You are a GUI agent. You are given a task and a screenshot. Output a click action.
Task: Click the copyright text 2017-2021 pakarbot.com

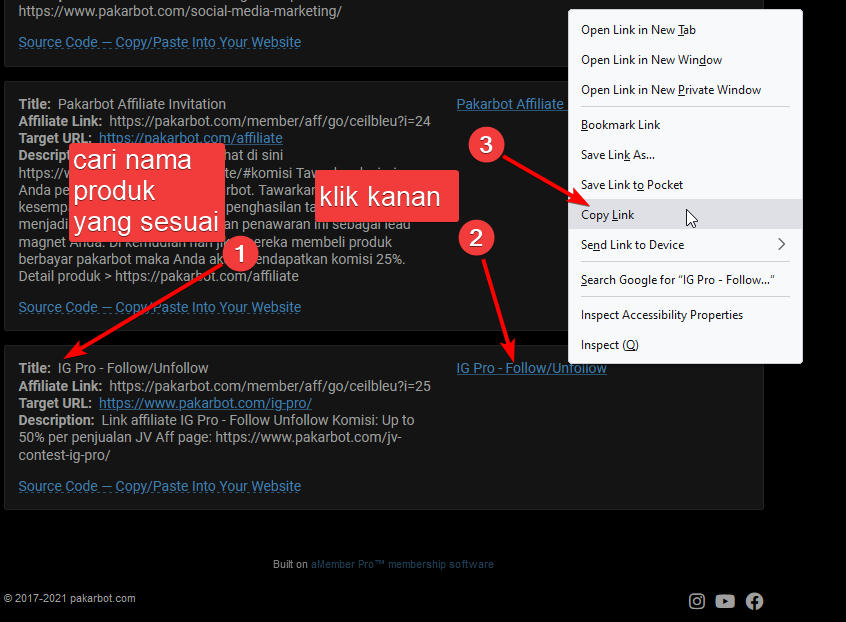pos(70,598)
